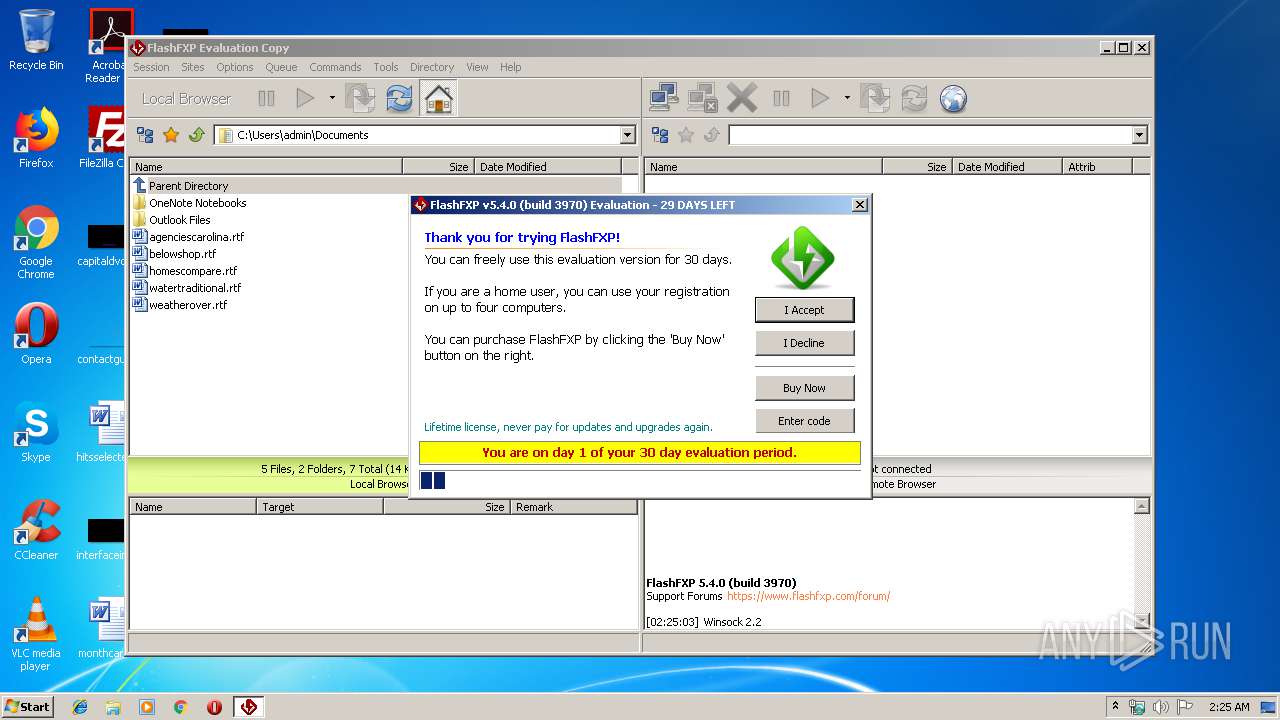Select belowshop.rtf file

coord(174,254)
